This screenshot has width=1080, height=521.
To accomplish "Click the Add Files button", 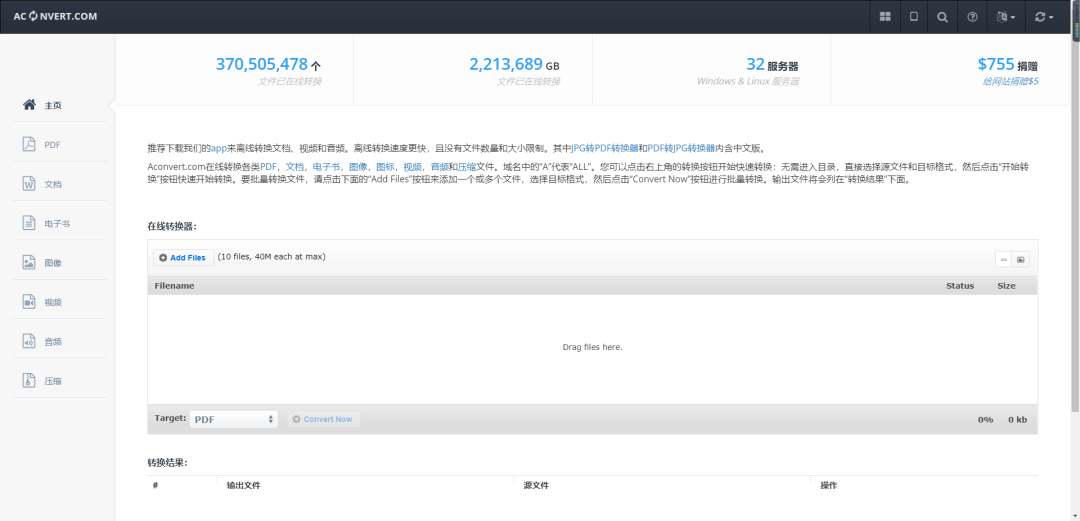I will [183, 258].
